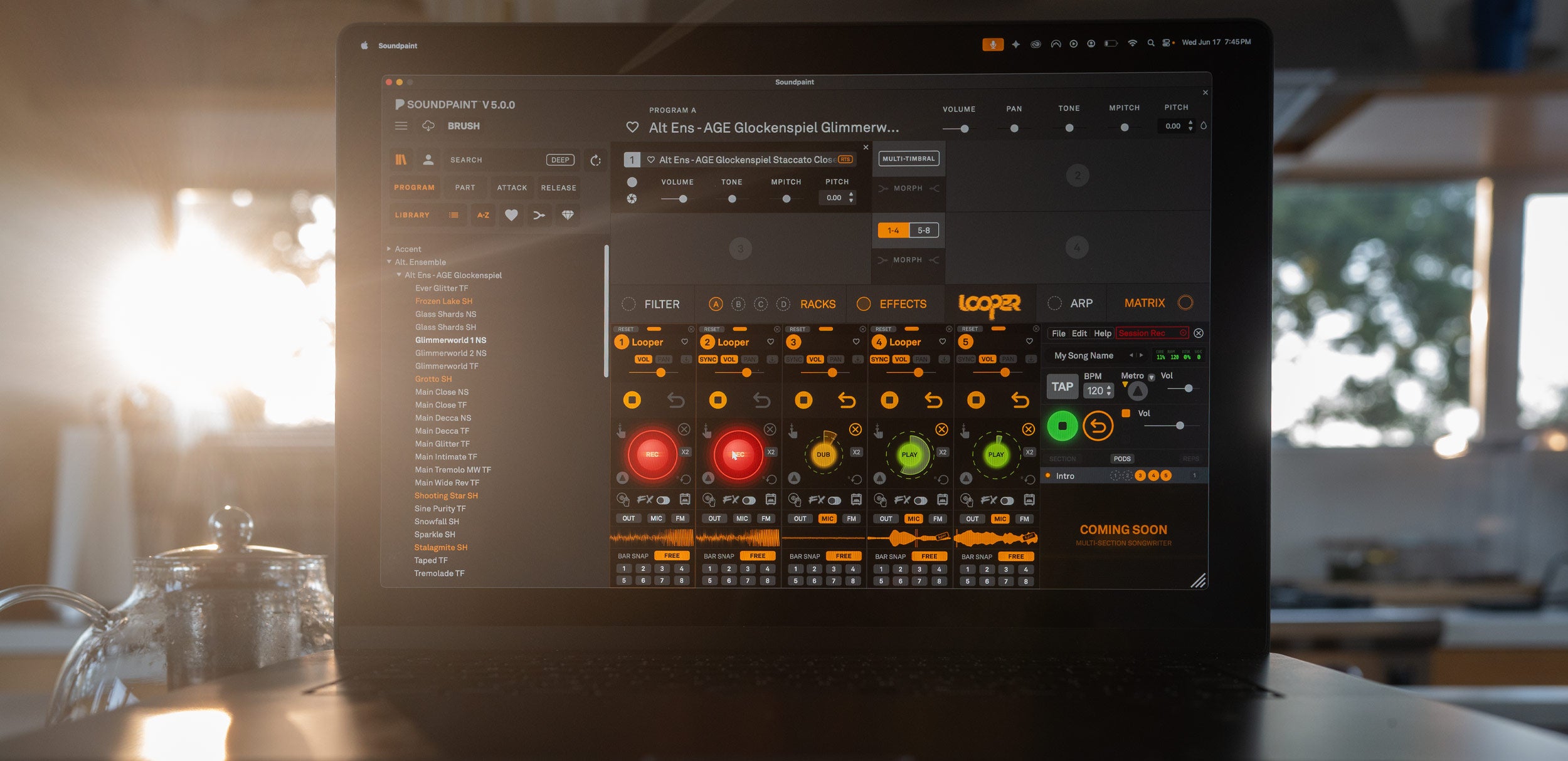Toggle the FILTER enable circle
The image size is (1568, 761).
[628, 304]
